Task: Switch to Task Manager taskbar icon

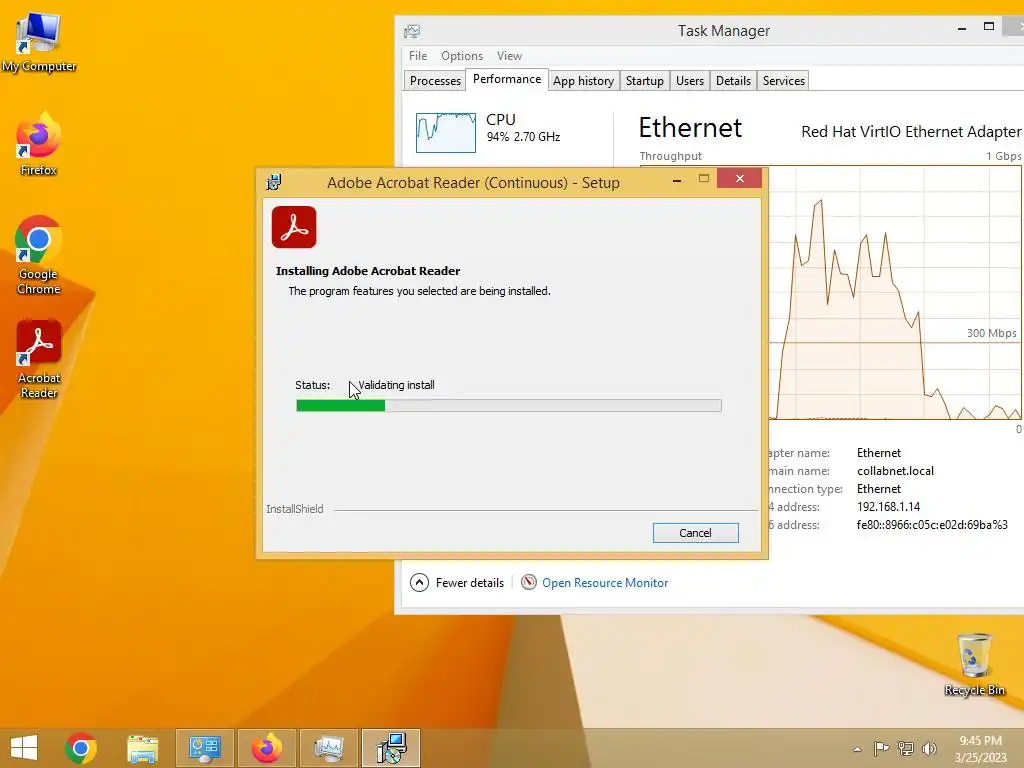Action: point(328,748)
